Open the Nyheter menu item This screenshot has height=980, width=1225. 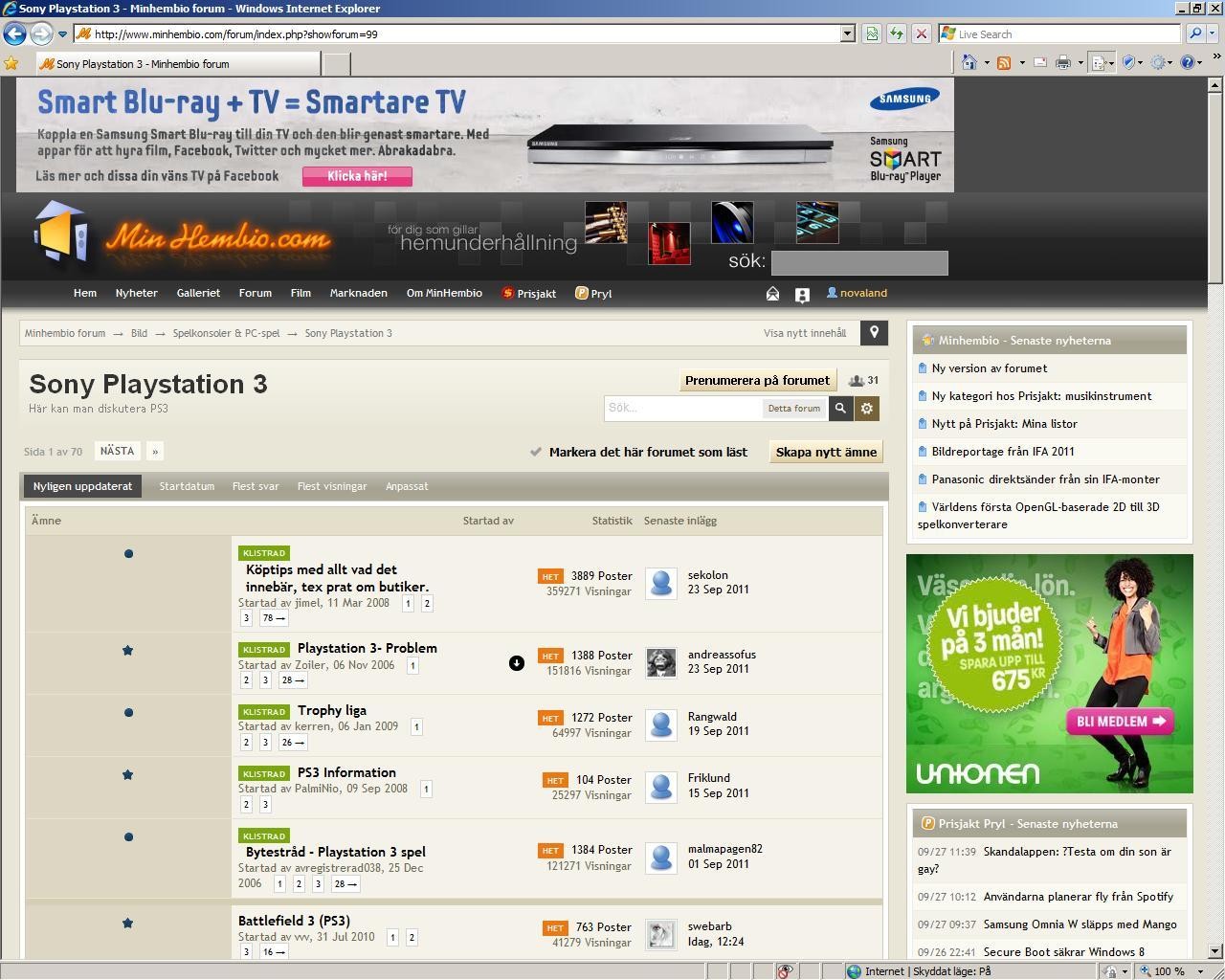tap(136, 293)
